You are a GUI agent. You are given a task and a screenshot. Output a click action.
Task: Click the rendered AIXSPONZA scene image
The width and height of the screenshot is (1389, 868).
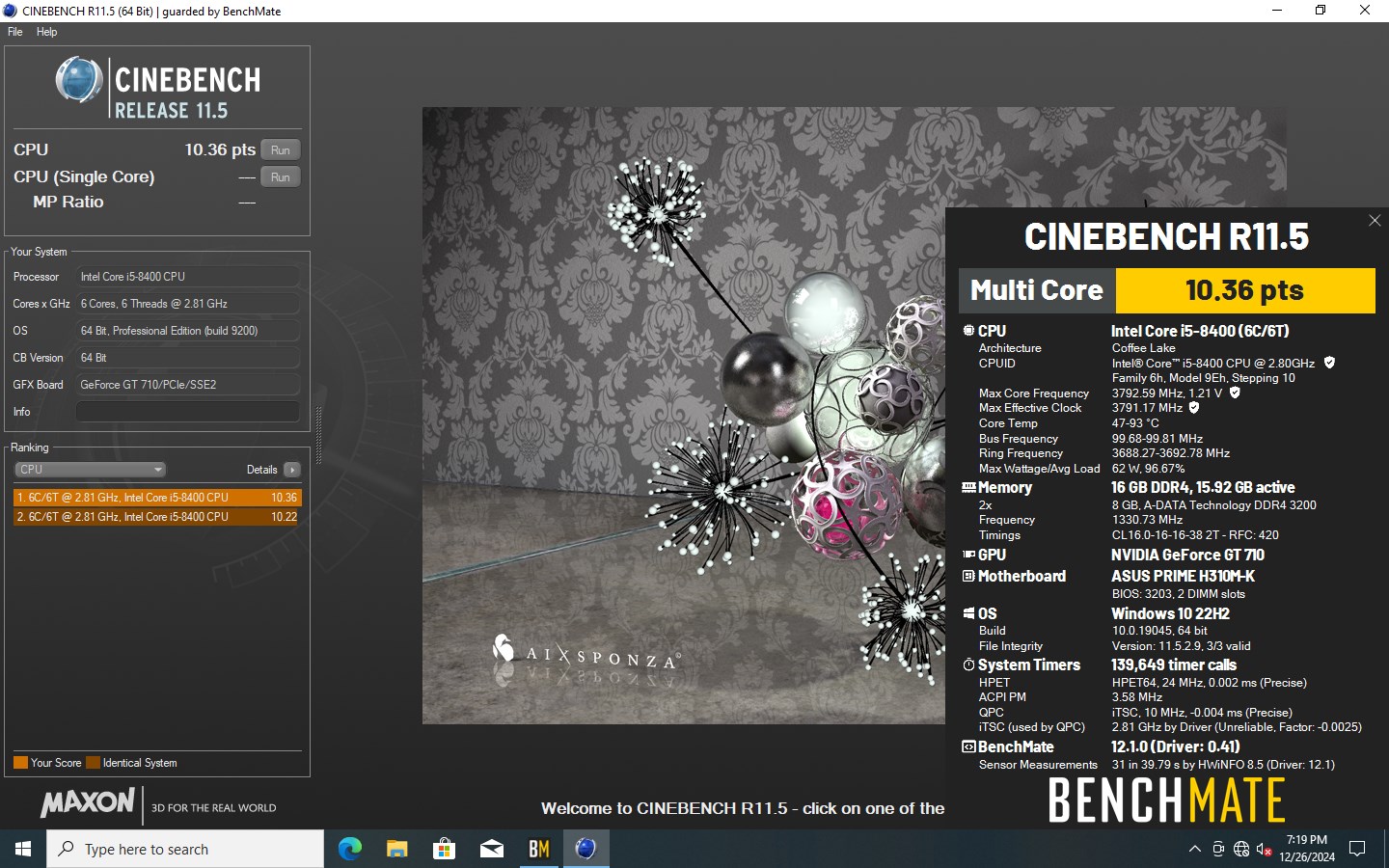point(683,415)
